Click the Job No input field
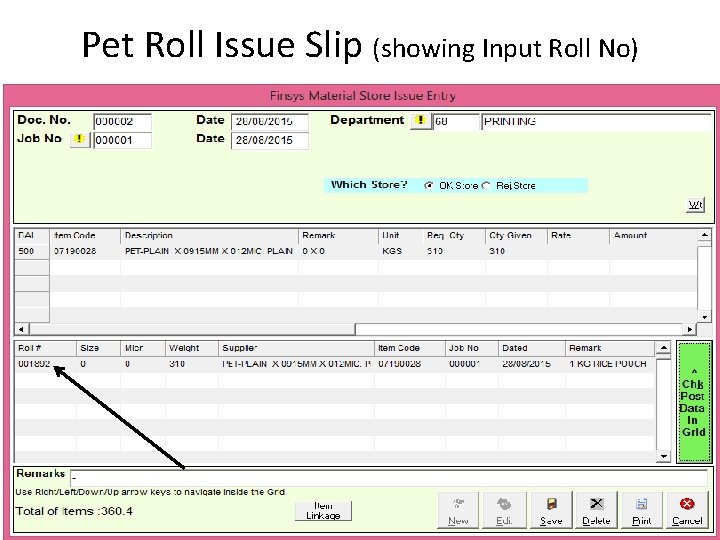The height and width of the screenshot is (540, 720). coord(122,140)
